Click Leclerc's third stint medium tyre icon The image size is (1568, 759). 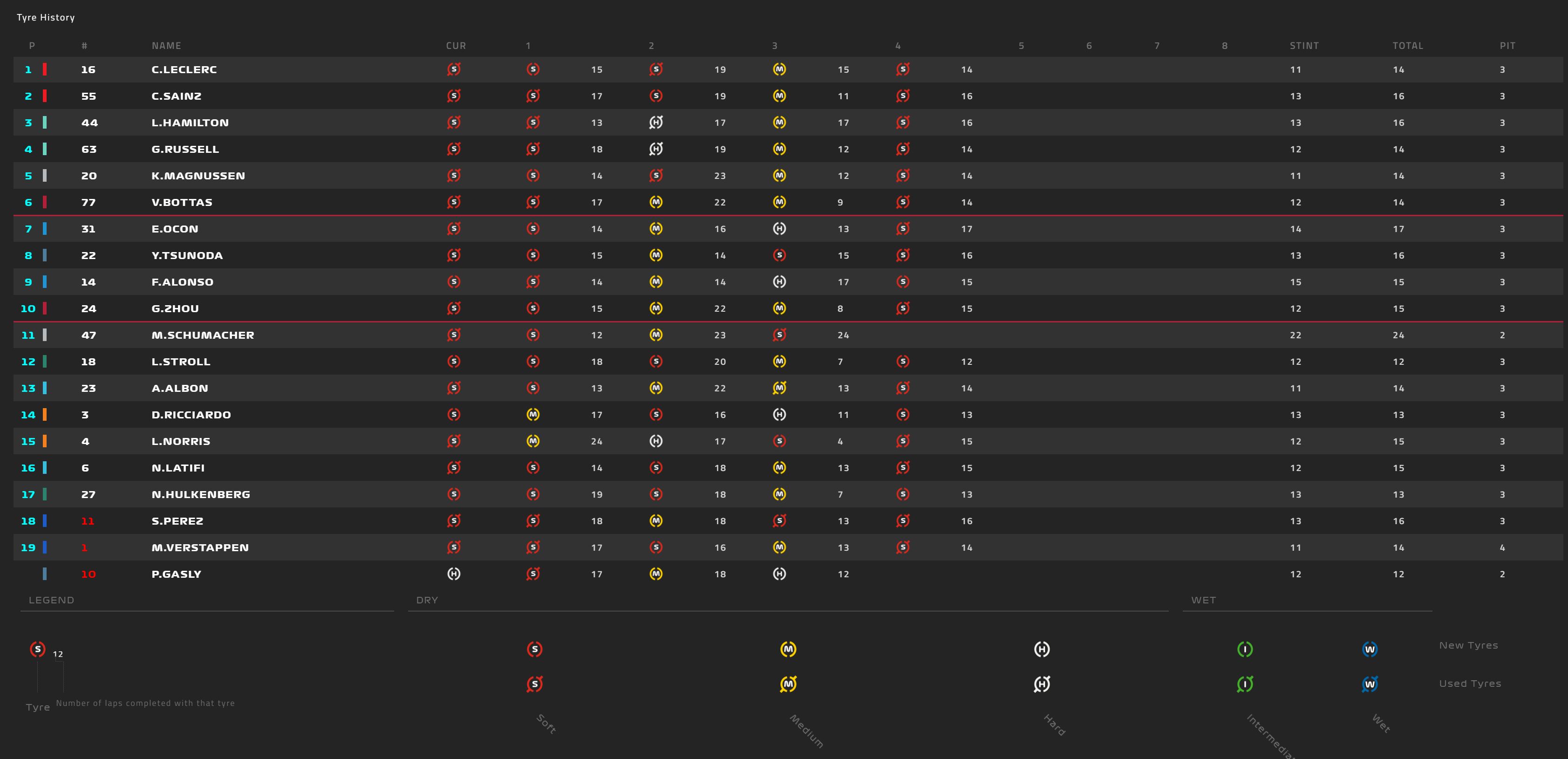click(779, 69)
